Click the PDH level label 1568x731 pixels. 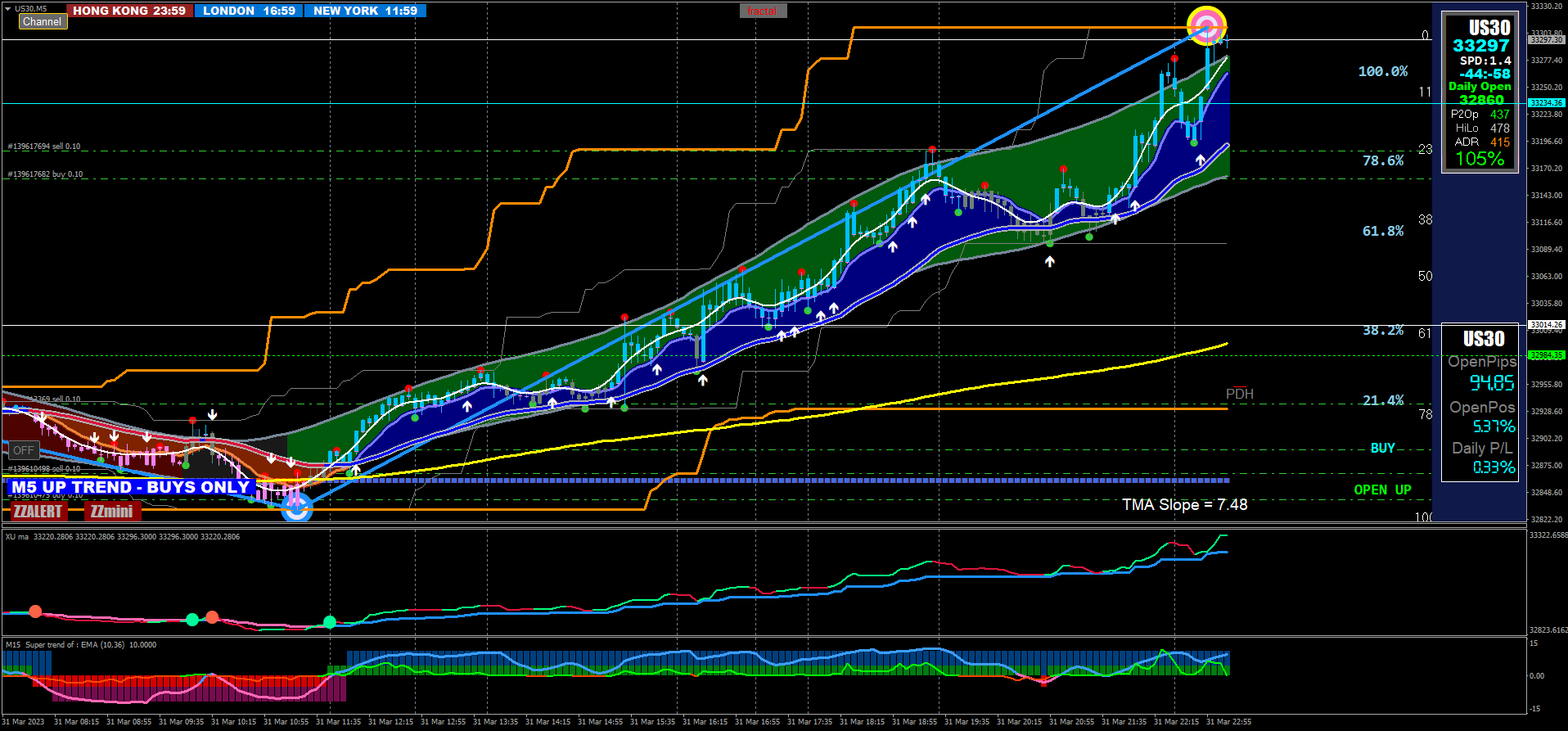1239,394
